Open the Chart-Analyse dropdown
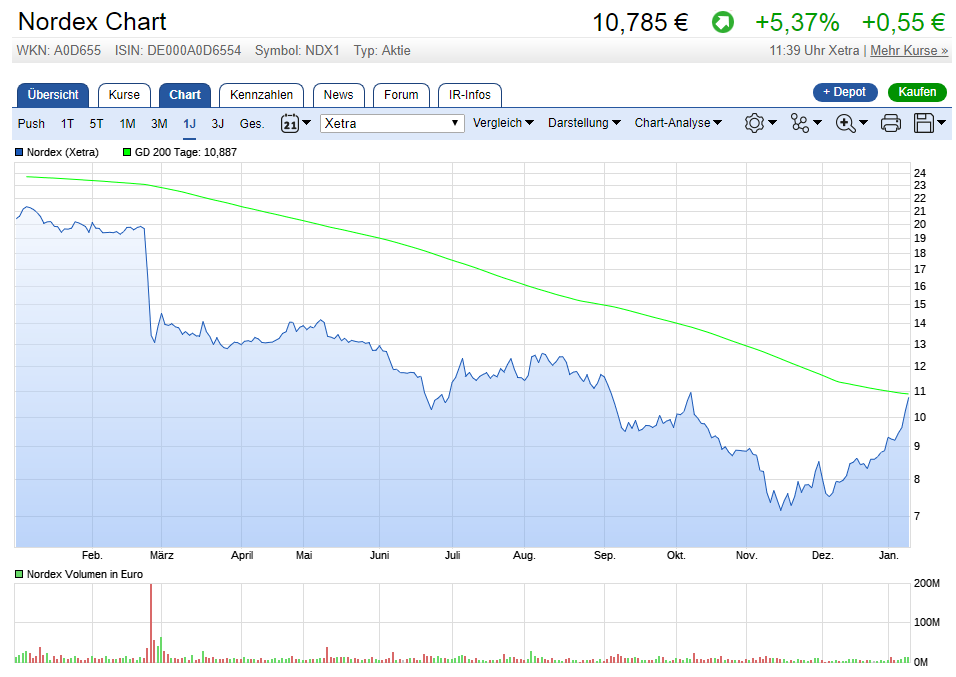 point(678,123)
